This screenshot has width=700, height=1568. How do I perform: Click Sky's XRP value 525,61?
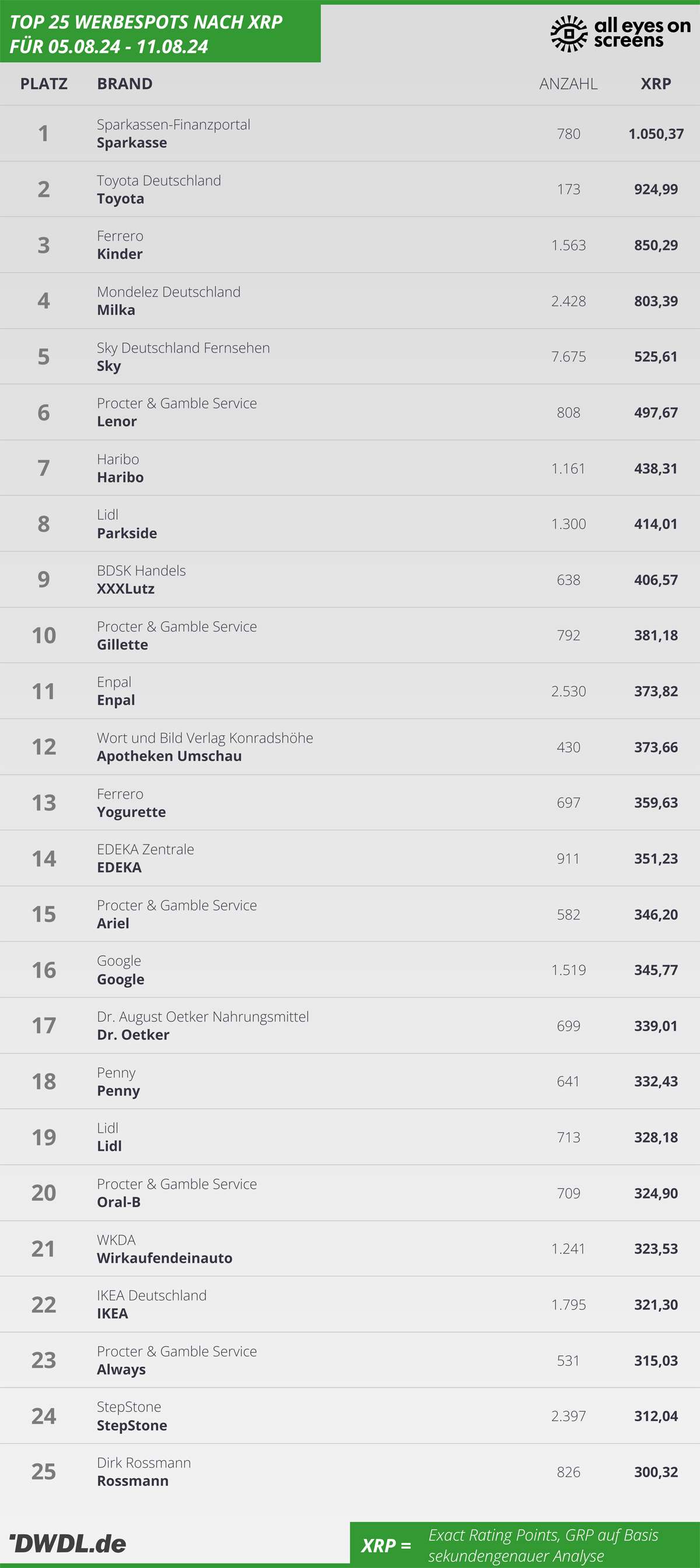pyautogui.click(x=656, y=357)
